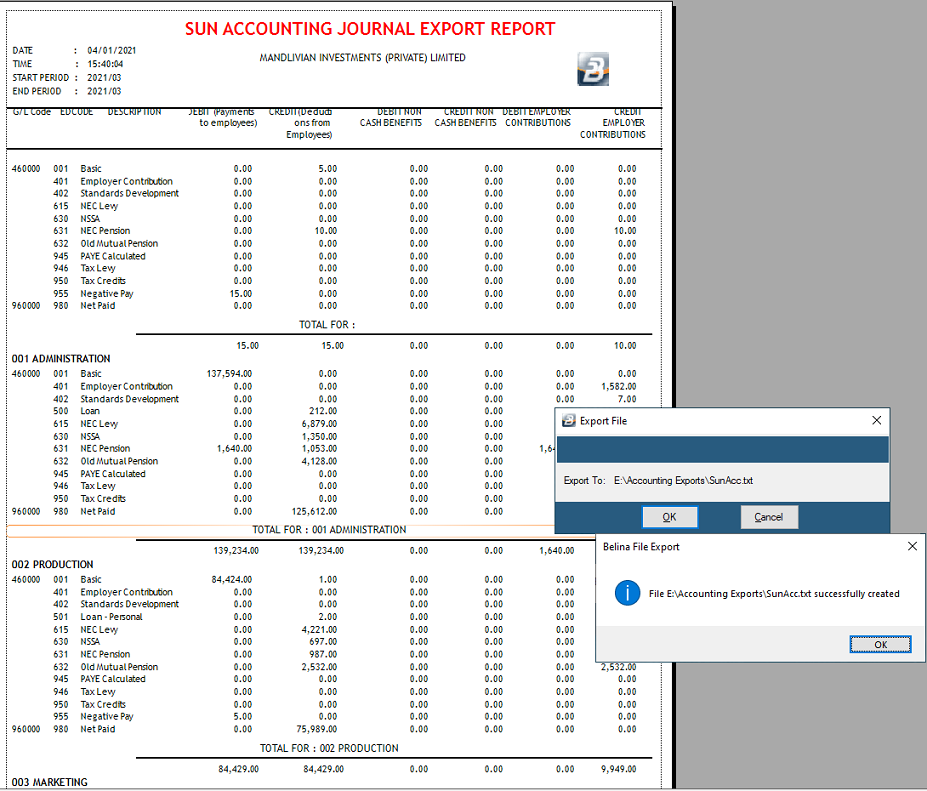The height and width of the screenshot is (791, 927).
Task: Click the Belina logo in report header
Action: pos(593,69)
